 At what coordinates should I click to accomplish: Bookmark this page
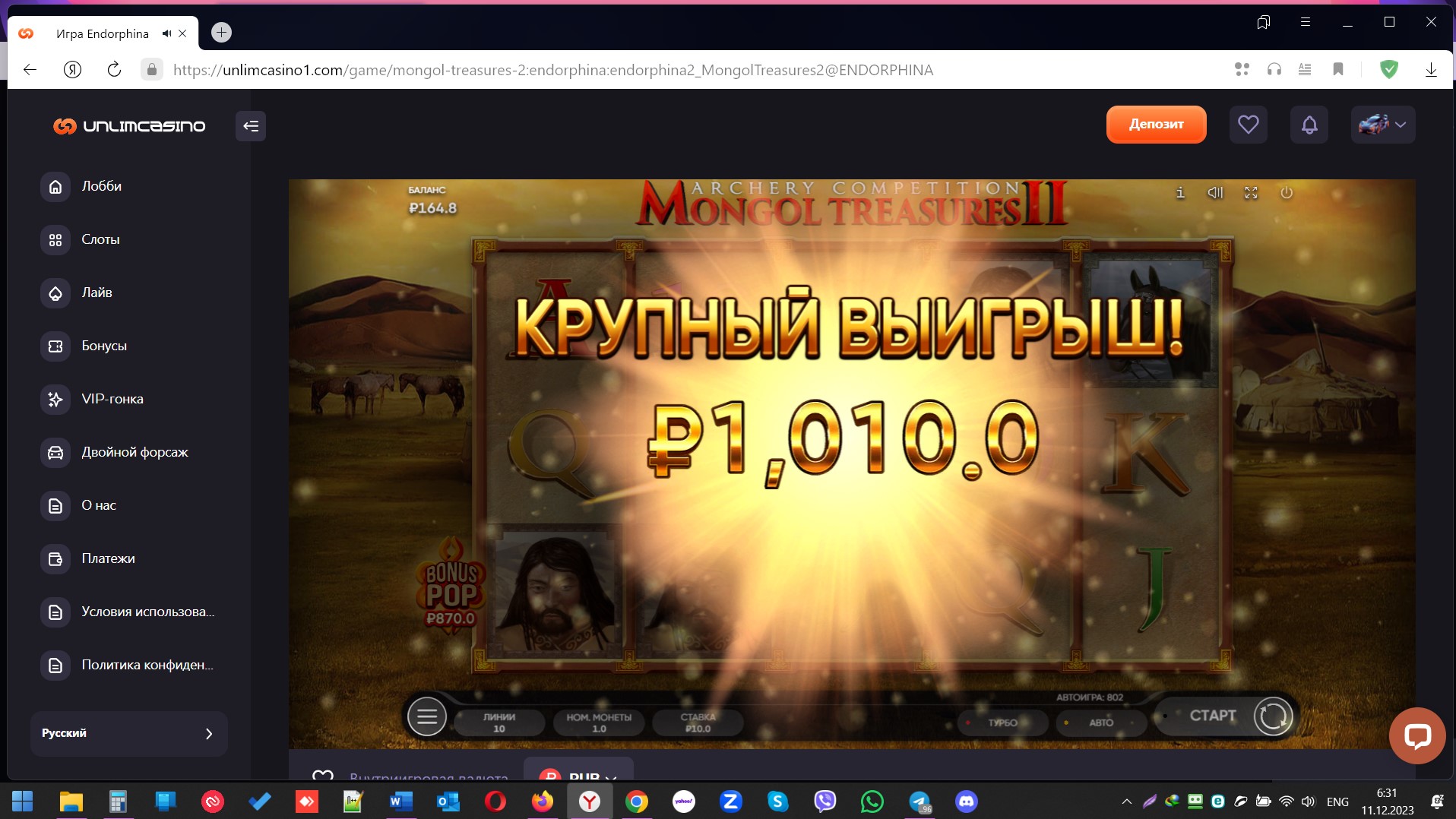click(x=1338, y=70)
